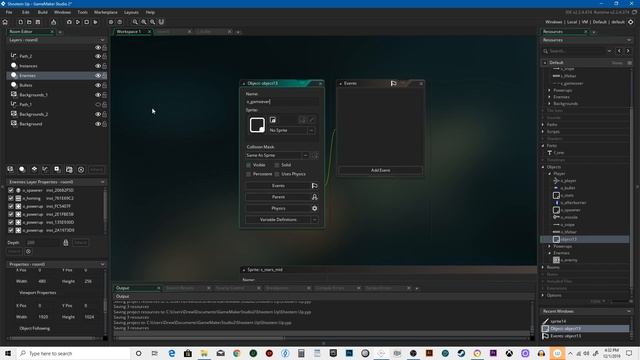Screen dimensions: 640x360
Task: Collapse the Recent Windows panel arrow
Action: (629, 311)
